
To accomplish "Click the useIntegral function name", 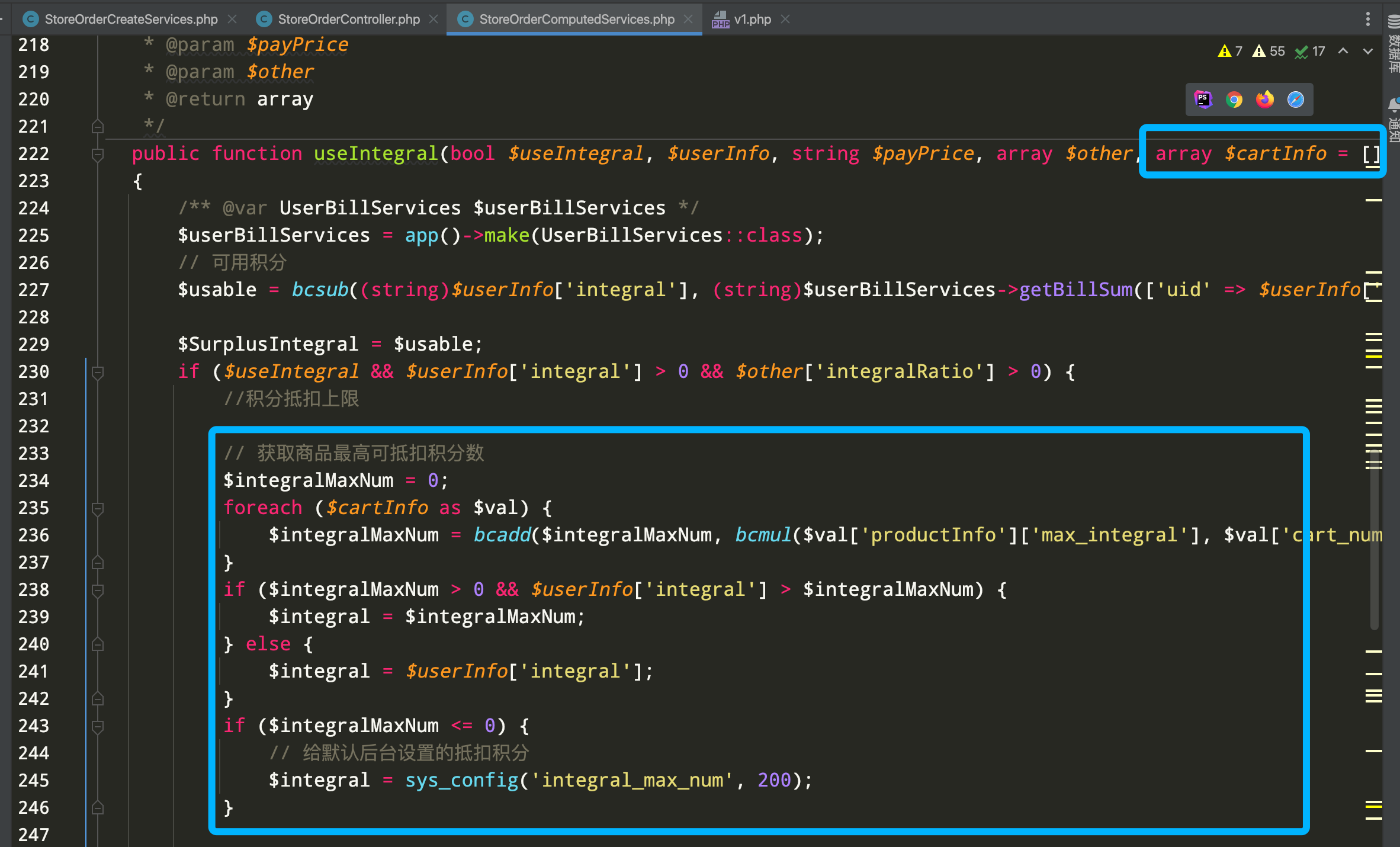I will (x=375, y=153).
